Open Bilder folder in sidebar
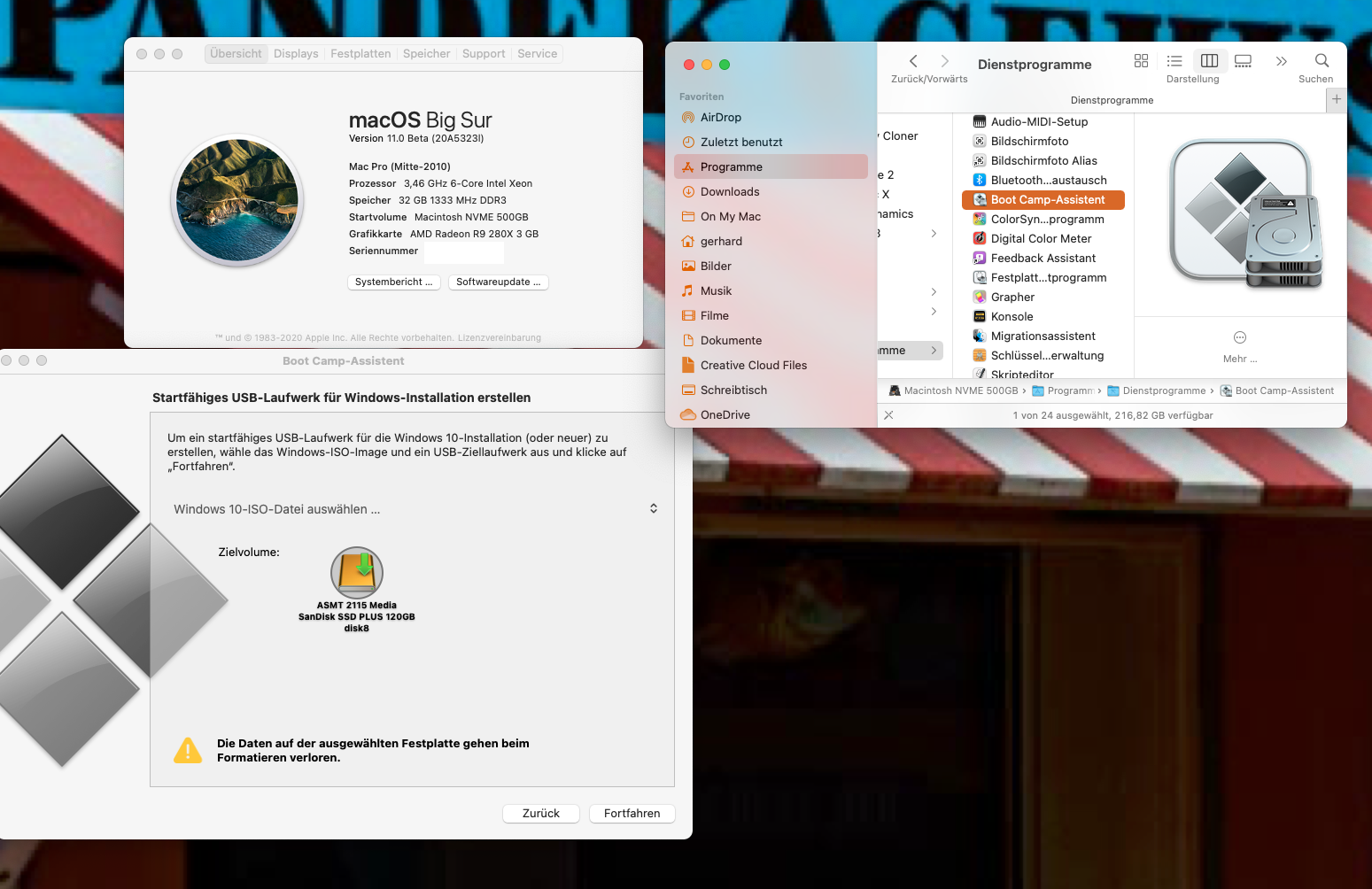 (x=771, y=266)
